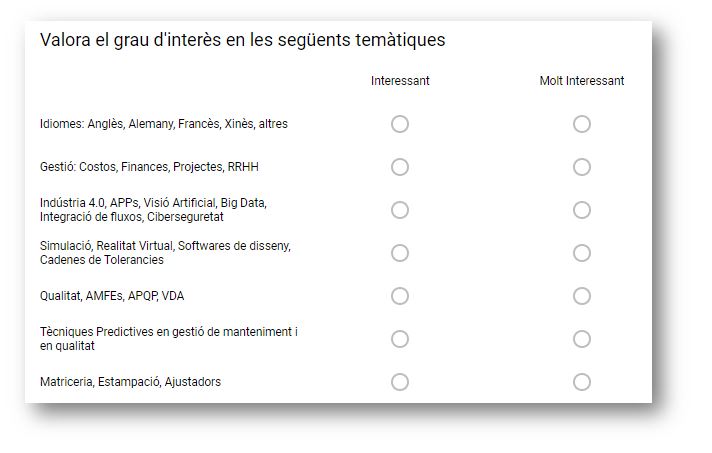Choose Molt Interessant for Simulació row
This screenshot has width=712, height=453.
pos(582,253)
